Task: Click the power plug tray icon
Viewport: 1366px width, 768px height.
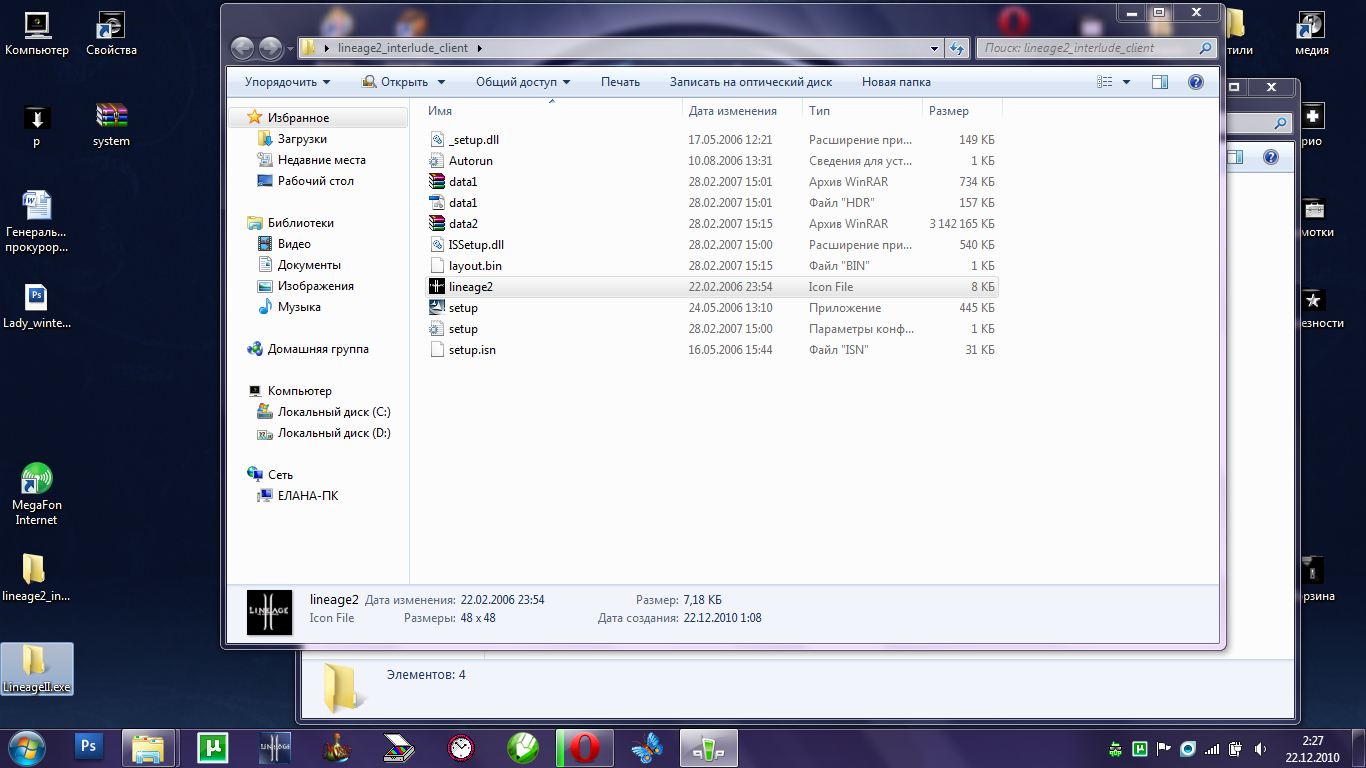Action: (1236, 748)
